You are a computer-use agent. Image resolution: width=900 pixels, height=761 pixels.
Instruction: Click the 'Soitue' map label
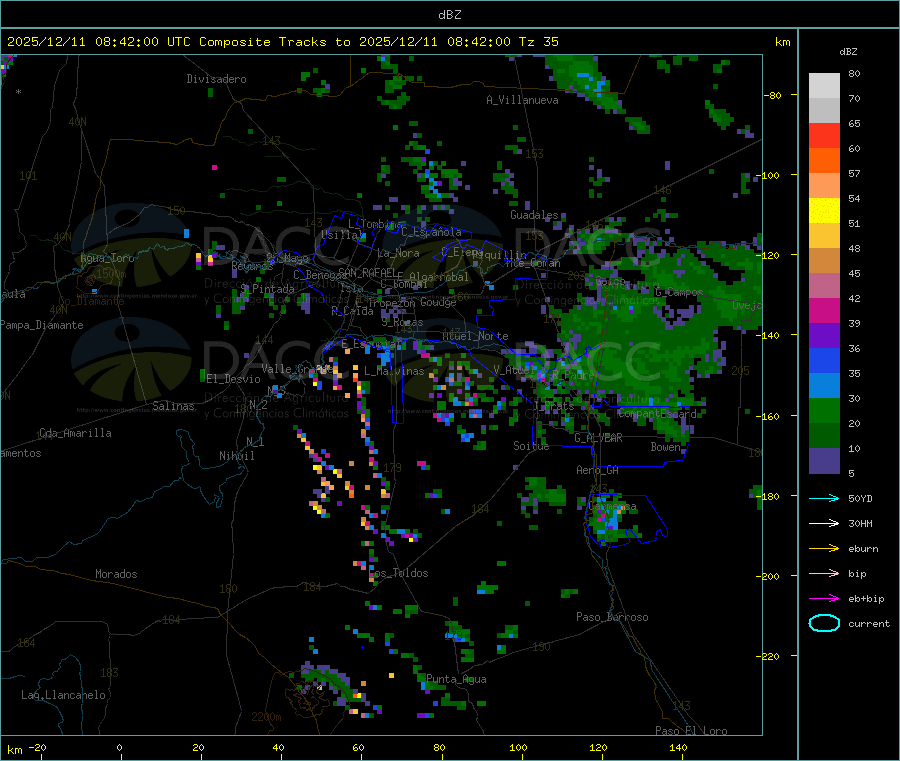coord(531,446)
